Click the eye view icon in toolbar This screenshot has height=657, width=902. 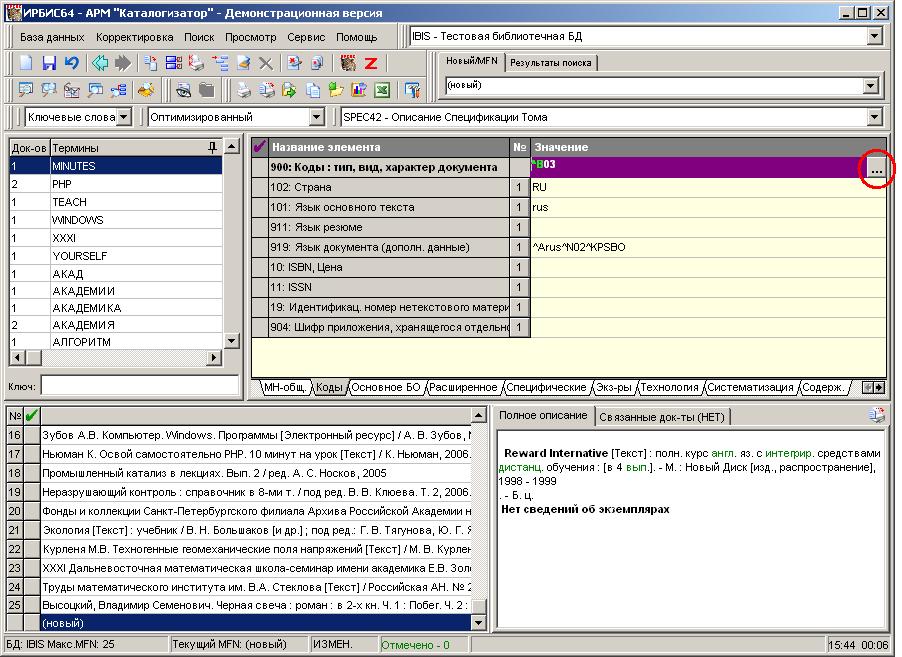tap(184, 90)
